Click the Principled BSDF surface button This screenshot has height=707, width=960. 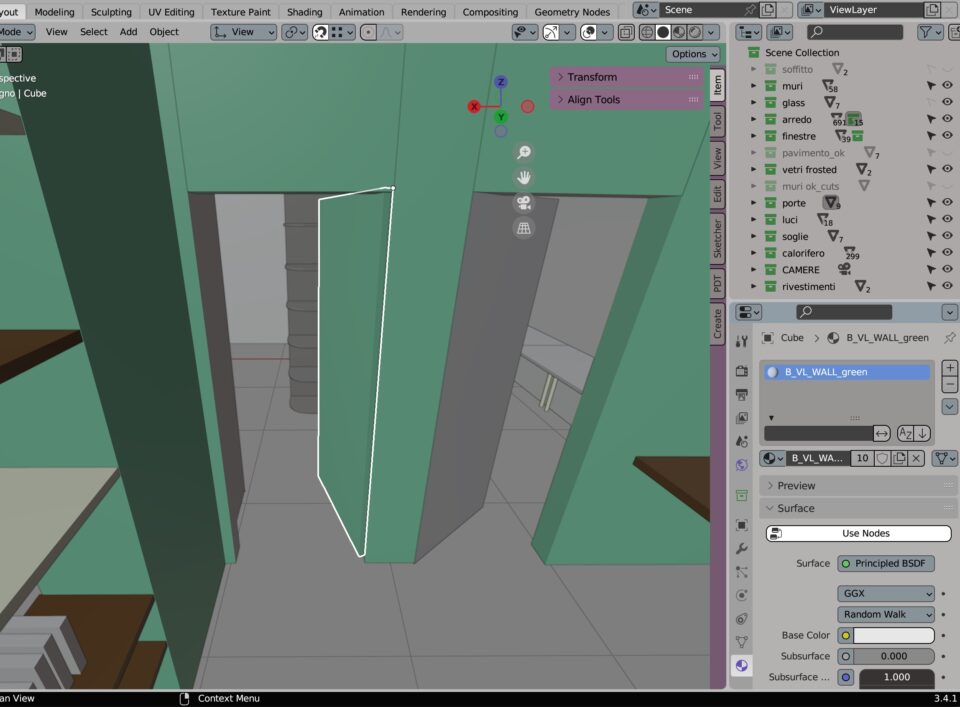click(886, 563)
